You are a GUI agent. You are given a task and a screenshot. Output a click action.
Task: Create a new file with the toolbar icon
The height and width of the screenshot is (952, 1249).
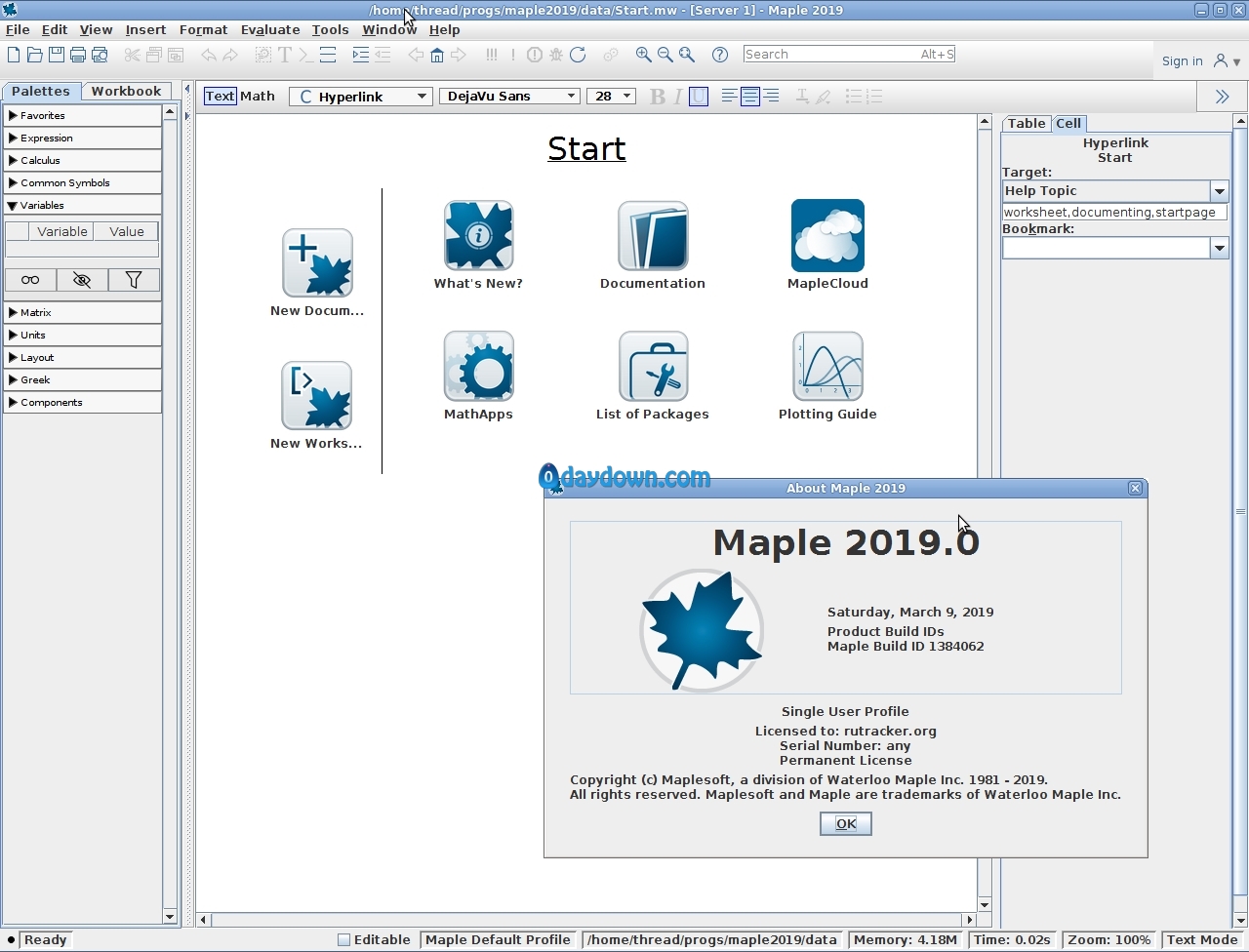click(x=14, y=55)
